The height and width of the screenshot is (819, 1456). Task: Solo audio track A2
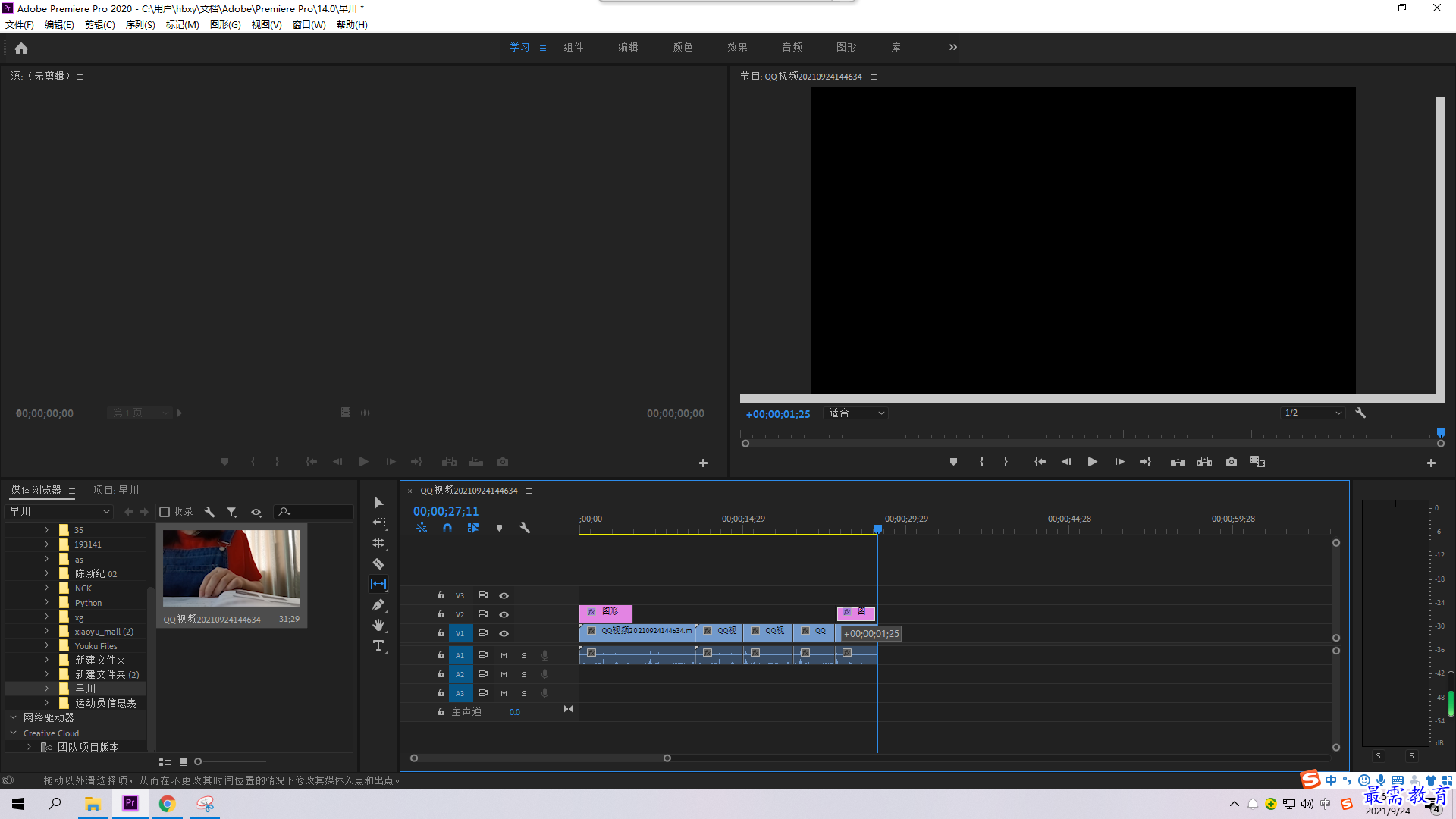[x=524, y=674]
